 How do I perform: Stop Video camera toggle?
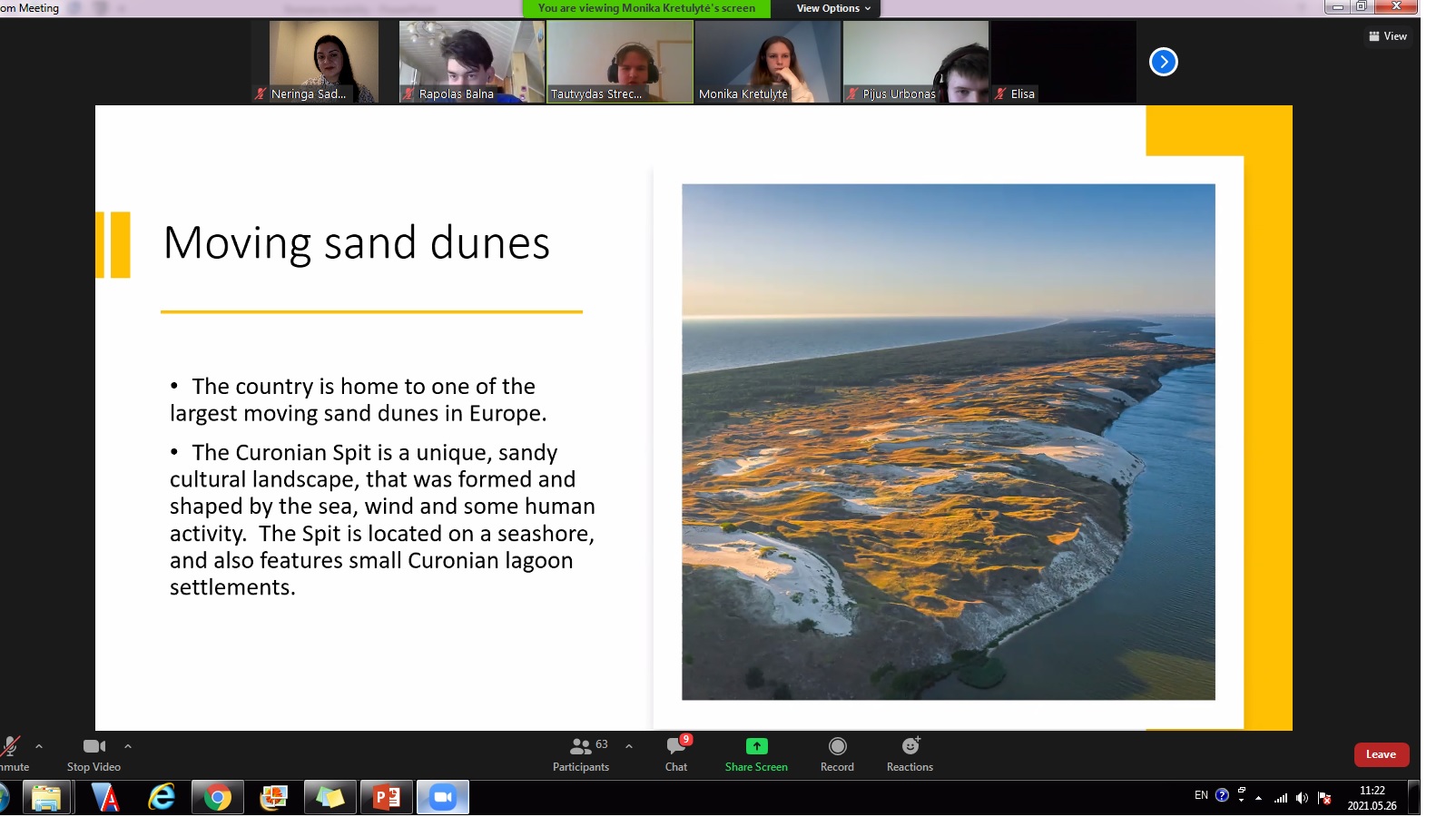(93, 753)
